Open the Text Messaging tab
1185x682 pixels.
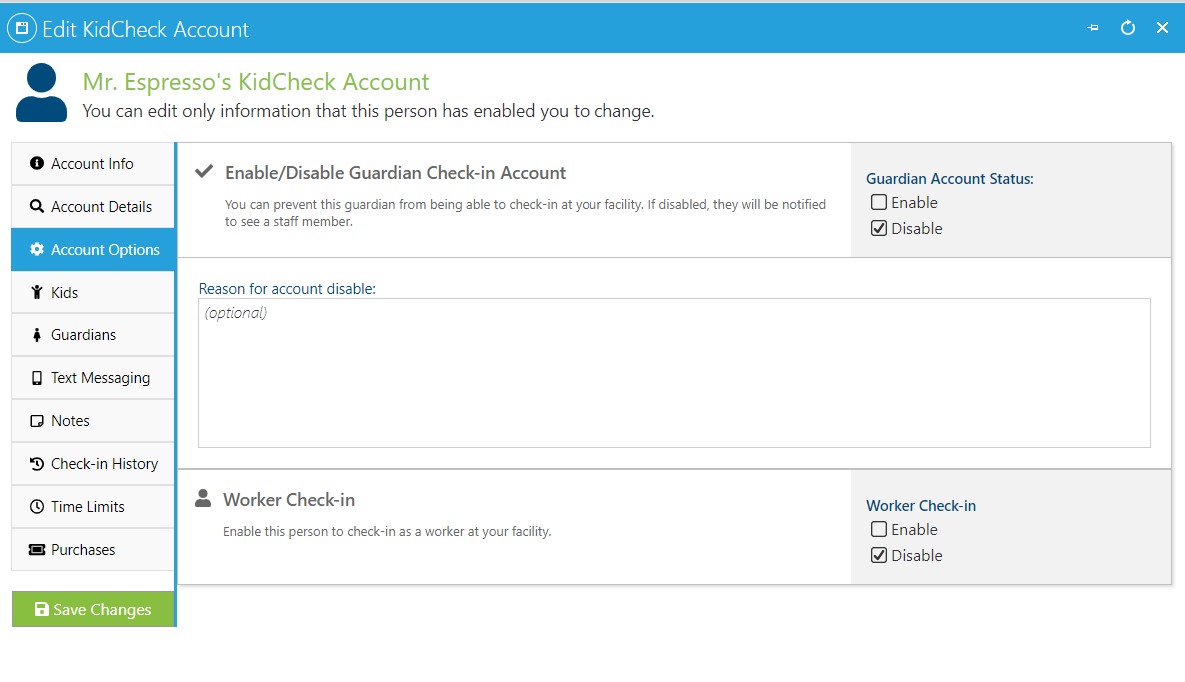pyautogui.click(x=93, y=378)
